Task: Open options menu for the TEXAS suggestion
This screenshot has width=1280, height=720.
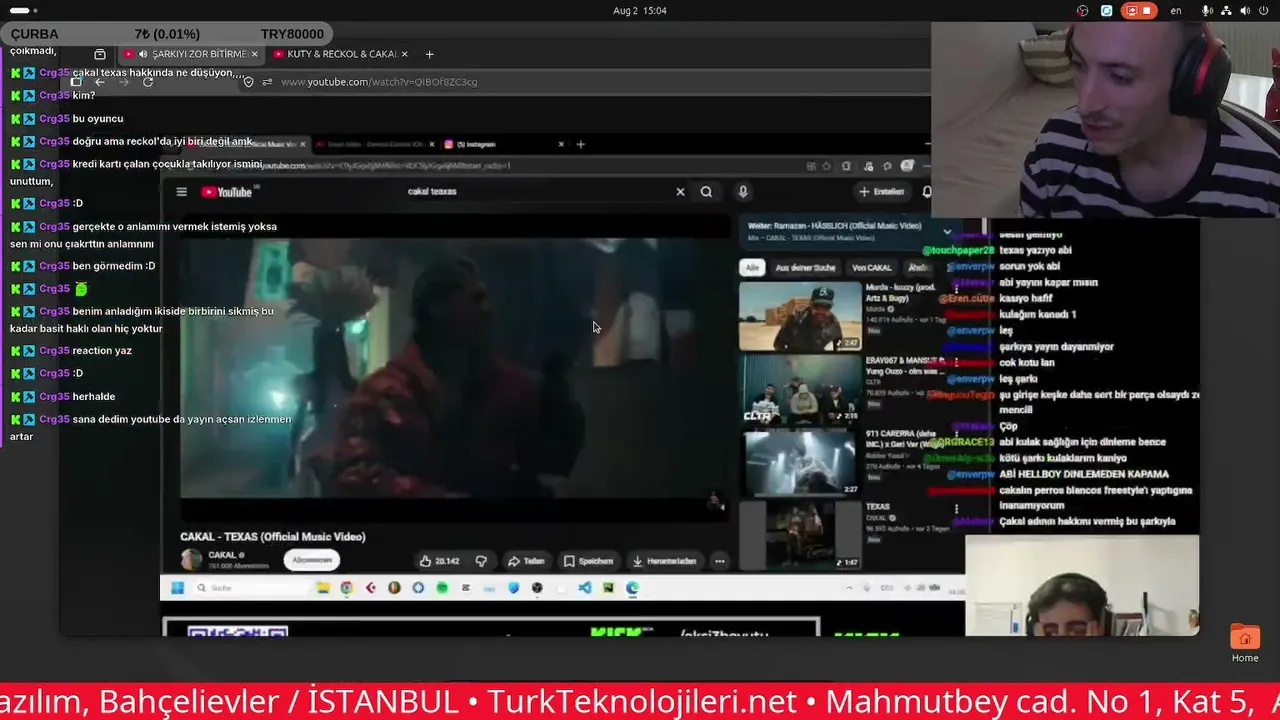Action: (x=956, y=509)
